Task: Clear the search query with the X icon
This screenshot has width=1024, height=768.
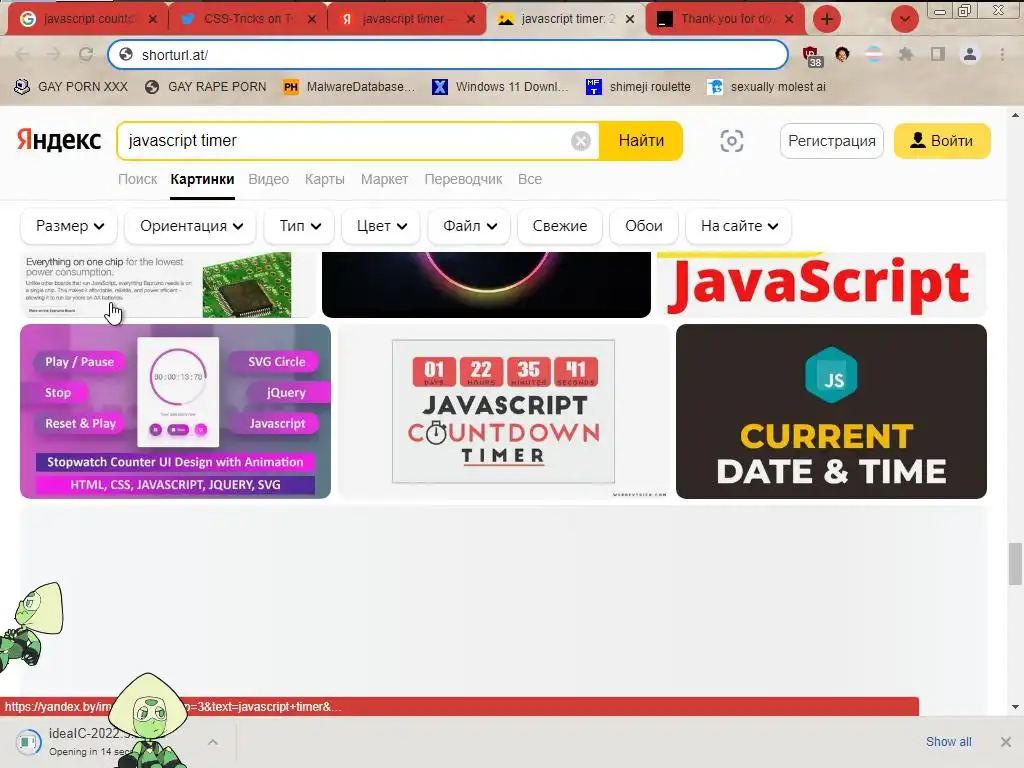Action: coord(581,141)
